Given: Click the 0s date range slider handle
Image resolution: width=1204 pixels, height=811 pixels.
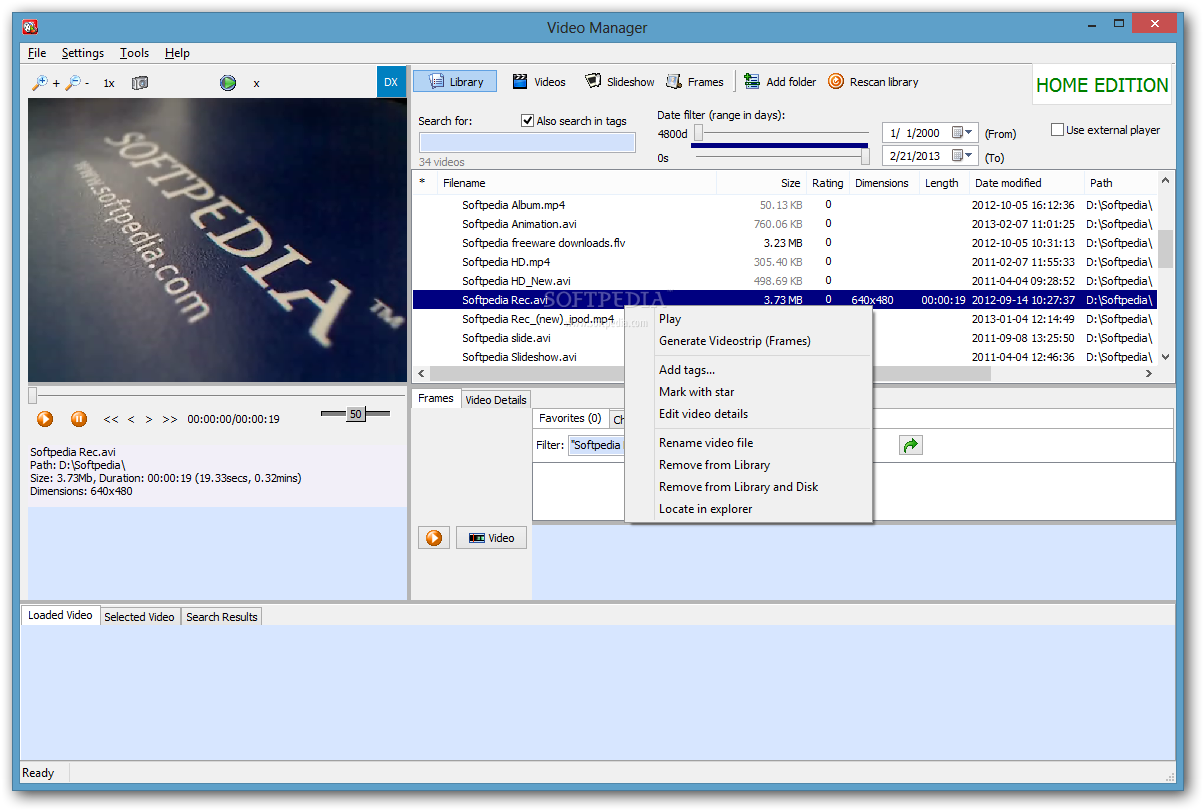Looking at the screenshot, I should coord(865,156).
